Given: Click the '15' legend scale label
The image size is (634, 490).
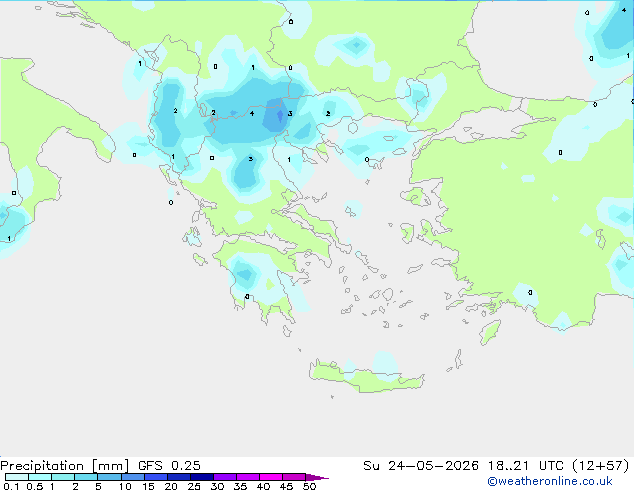Looking at the screenshot, I should pyautogui.click(x=148, y=486).
